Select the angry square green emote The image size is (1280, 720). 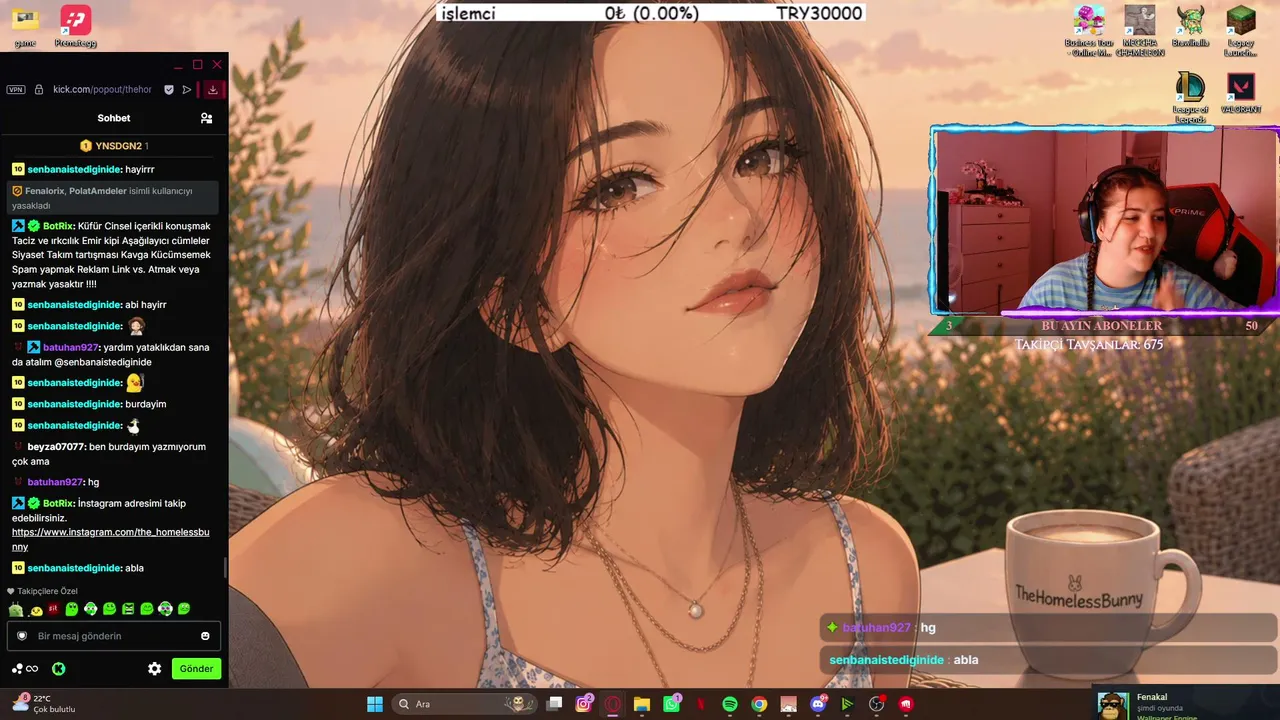pyautogui.click(x=128, y=609)
